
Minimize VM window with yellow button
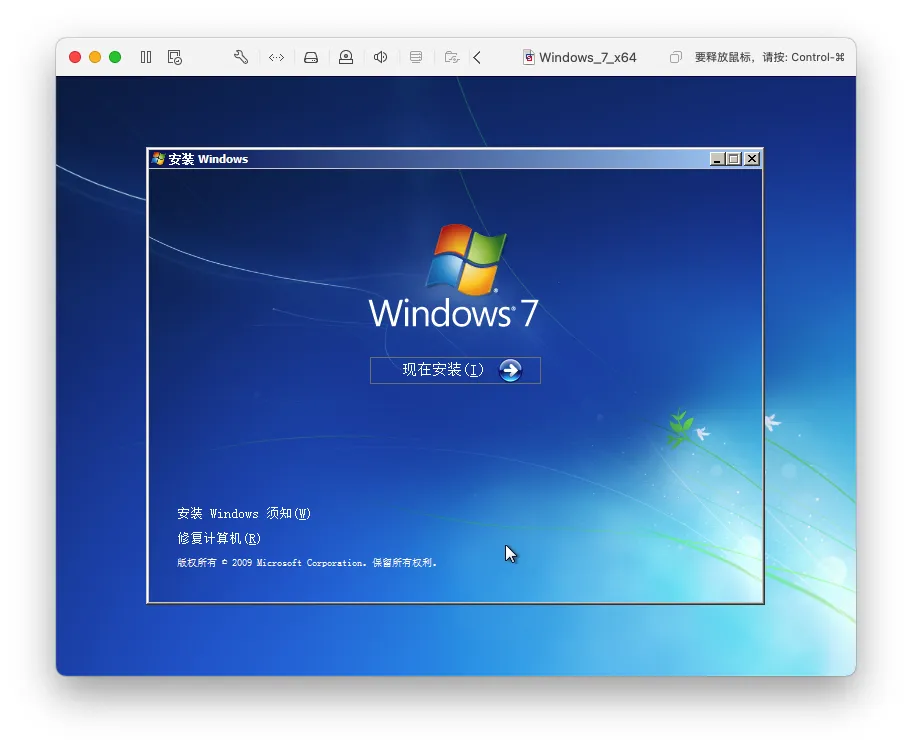click(95, 57)
